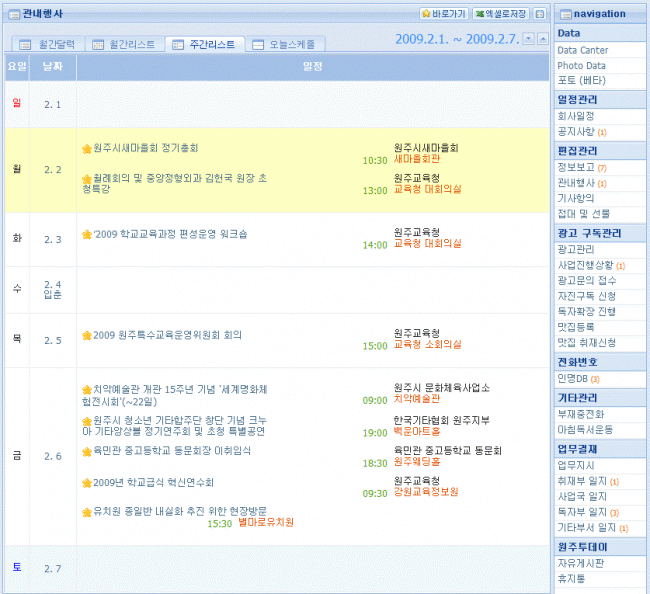Click the star icon beside 육민관 중고등학교 동문회장 이취임식
Screen dimensions: 650x594
[86, 451]
